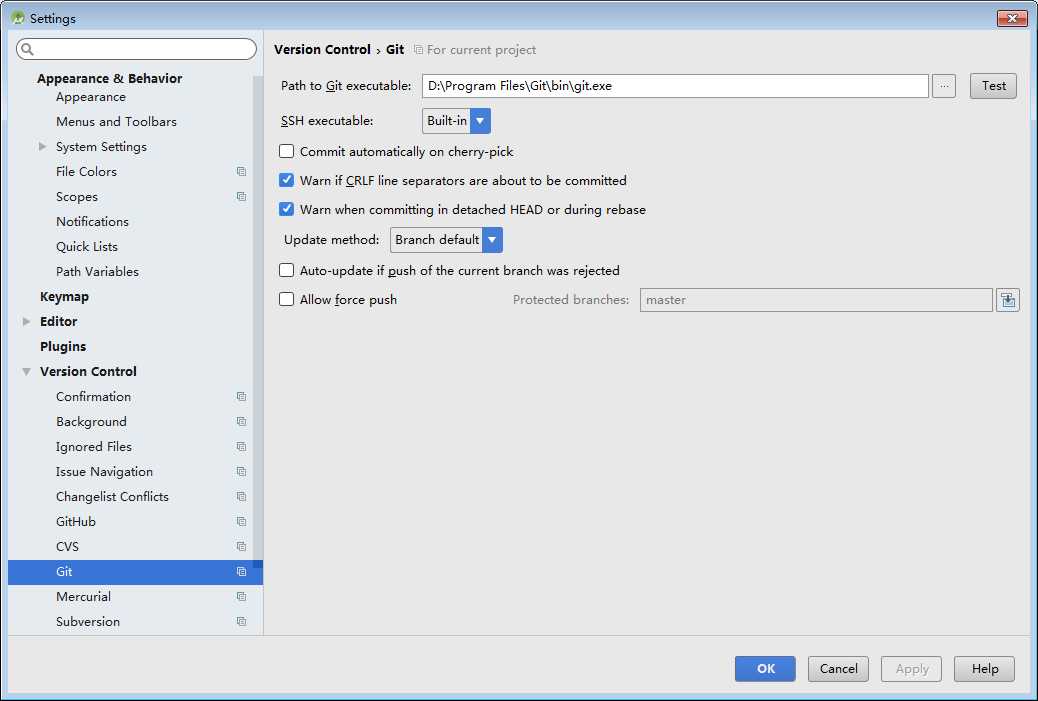This screenshot has width=1038, height=701.
Task: Click the search magnifier icon
Action: point(27,49)
